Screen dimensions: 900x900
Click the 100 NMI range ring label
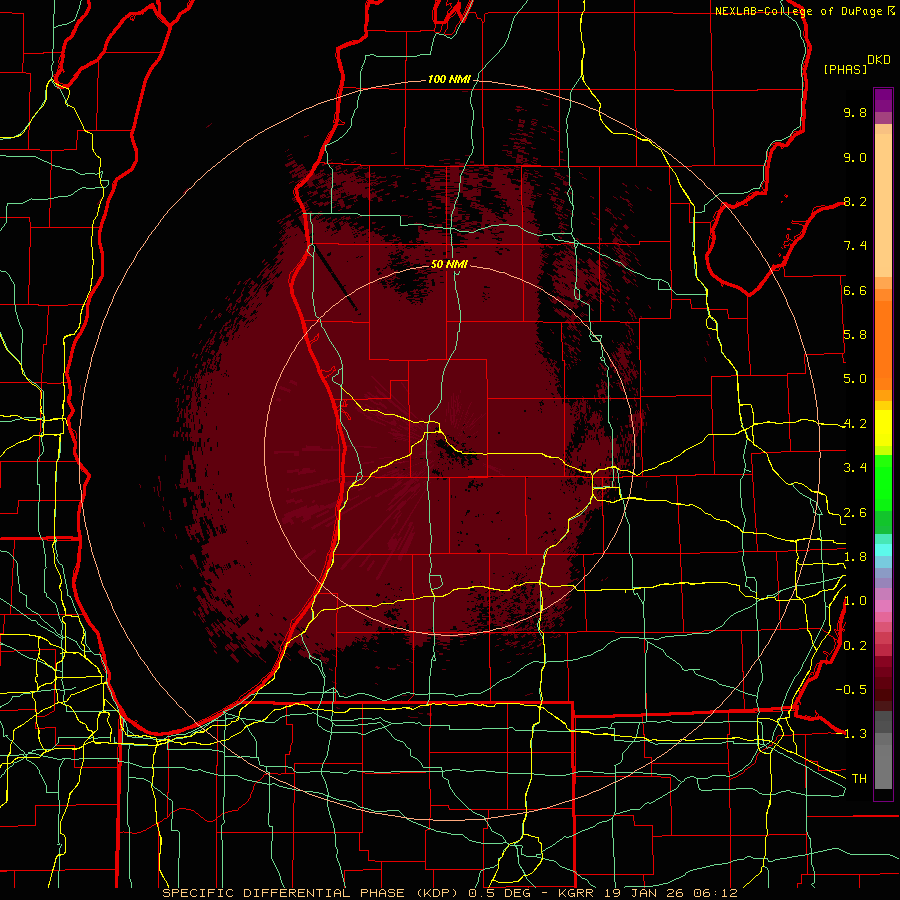tap(449, 79)
